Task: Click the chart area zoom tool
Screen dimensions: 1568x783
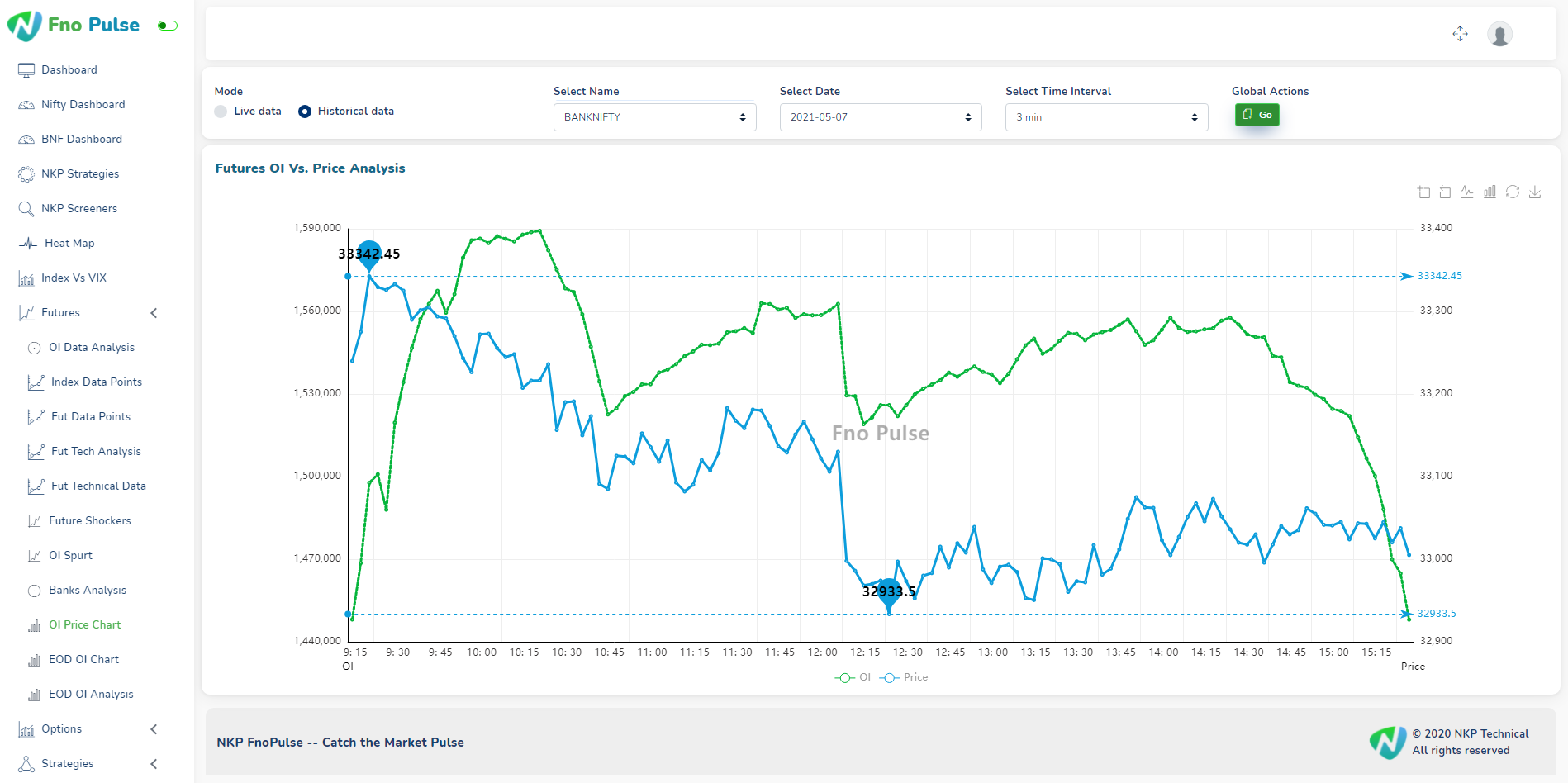Action: 1423,192
